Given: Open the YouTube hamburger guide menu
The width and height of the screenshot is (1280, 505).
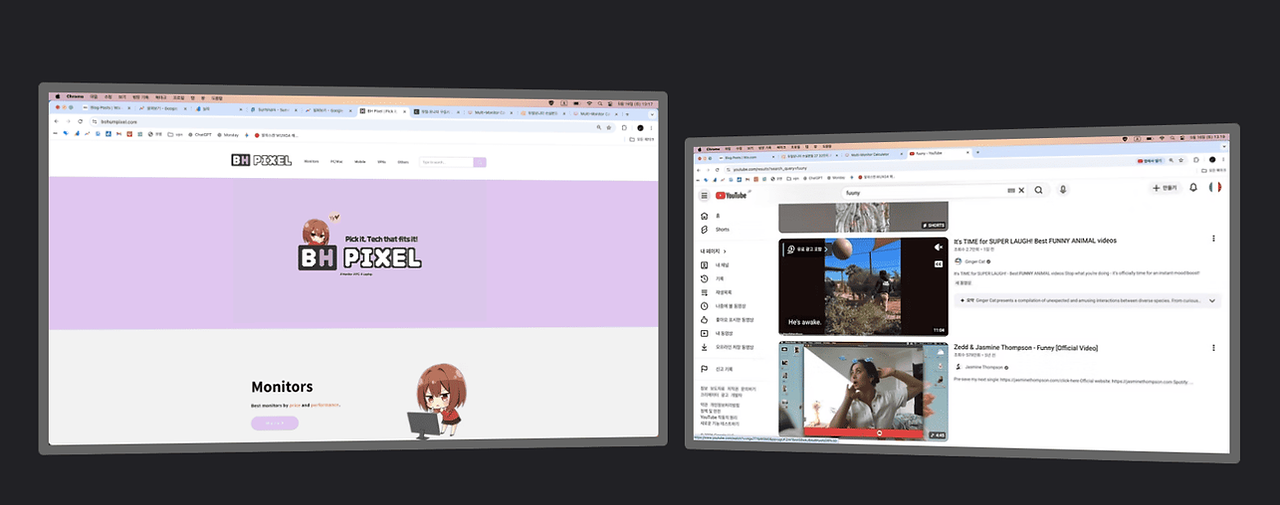Looking at the screenshot, I should pos(704,196).
